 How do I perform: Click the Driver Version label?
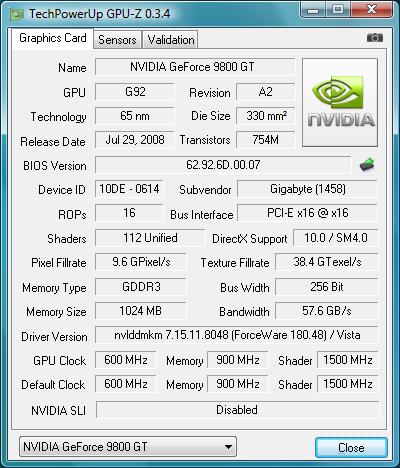[x=54, y=337]
